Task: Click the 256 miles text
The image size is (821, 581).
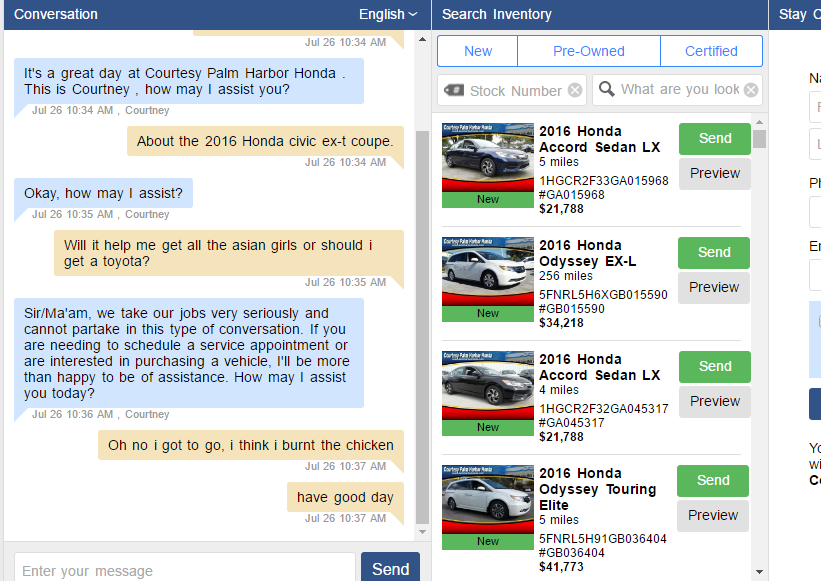Action: (566, 276)
